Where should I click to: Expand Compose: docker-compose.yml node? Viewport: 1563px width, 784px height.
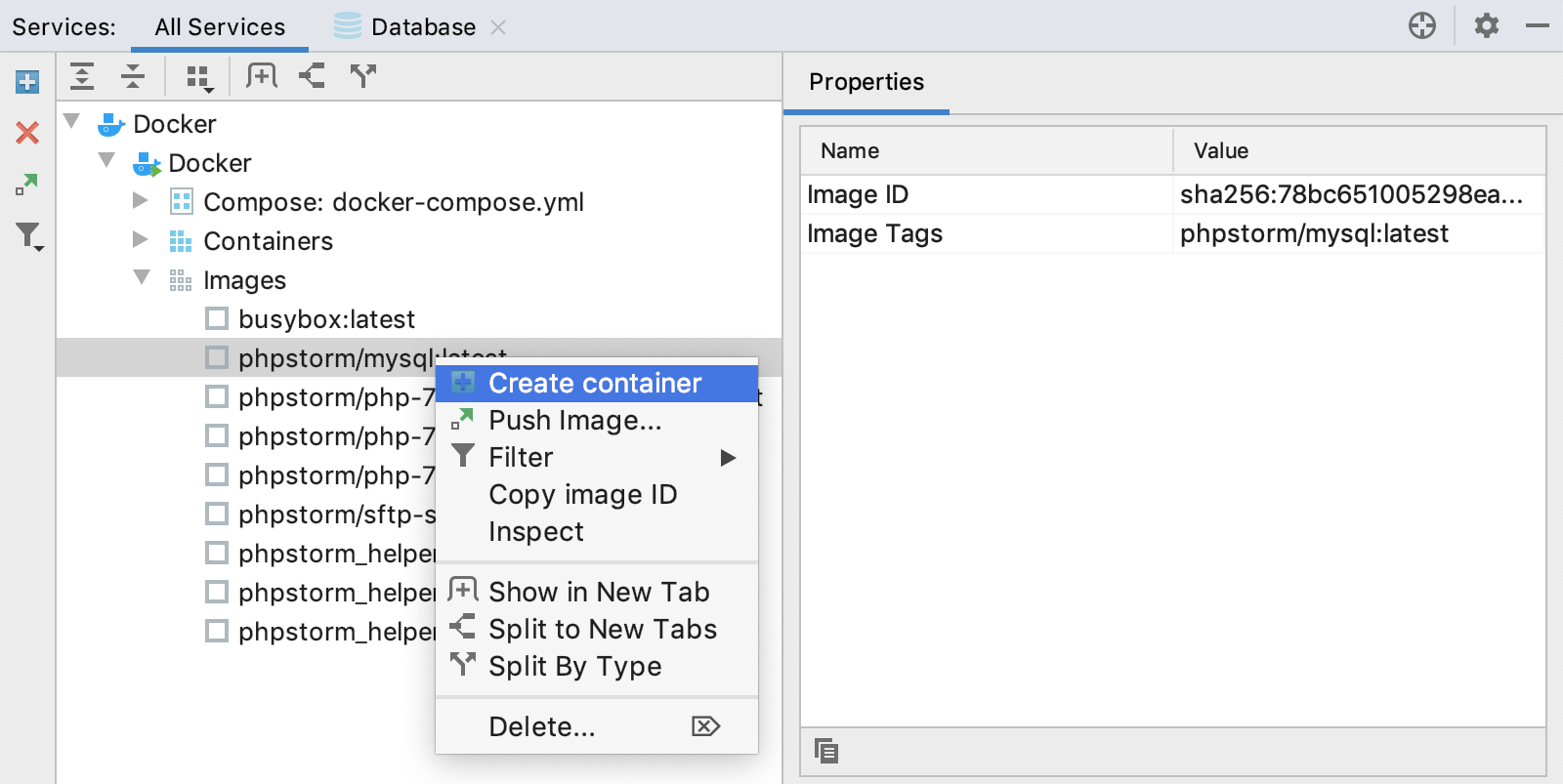[141, 201]
